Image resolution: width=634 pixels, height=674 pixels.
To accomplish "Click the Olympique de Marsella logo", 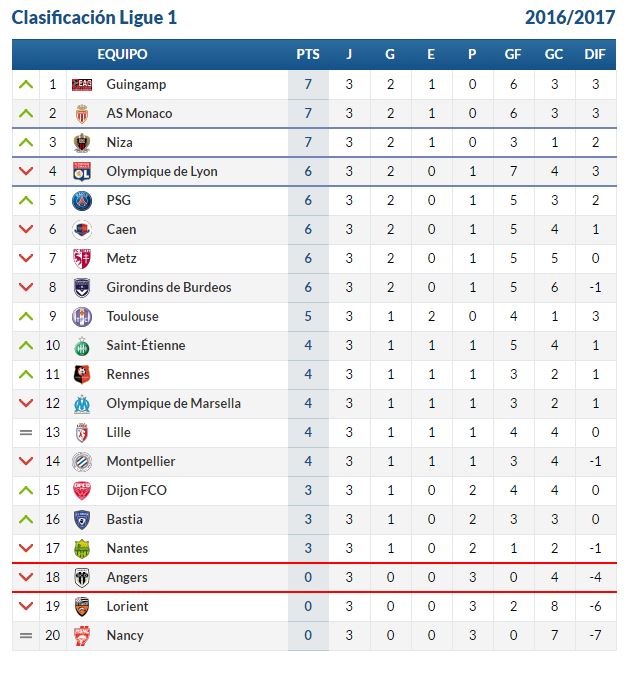I will tap(82, 404).
